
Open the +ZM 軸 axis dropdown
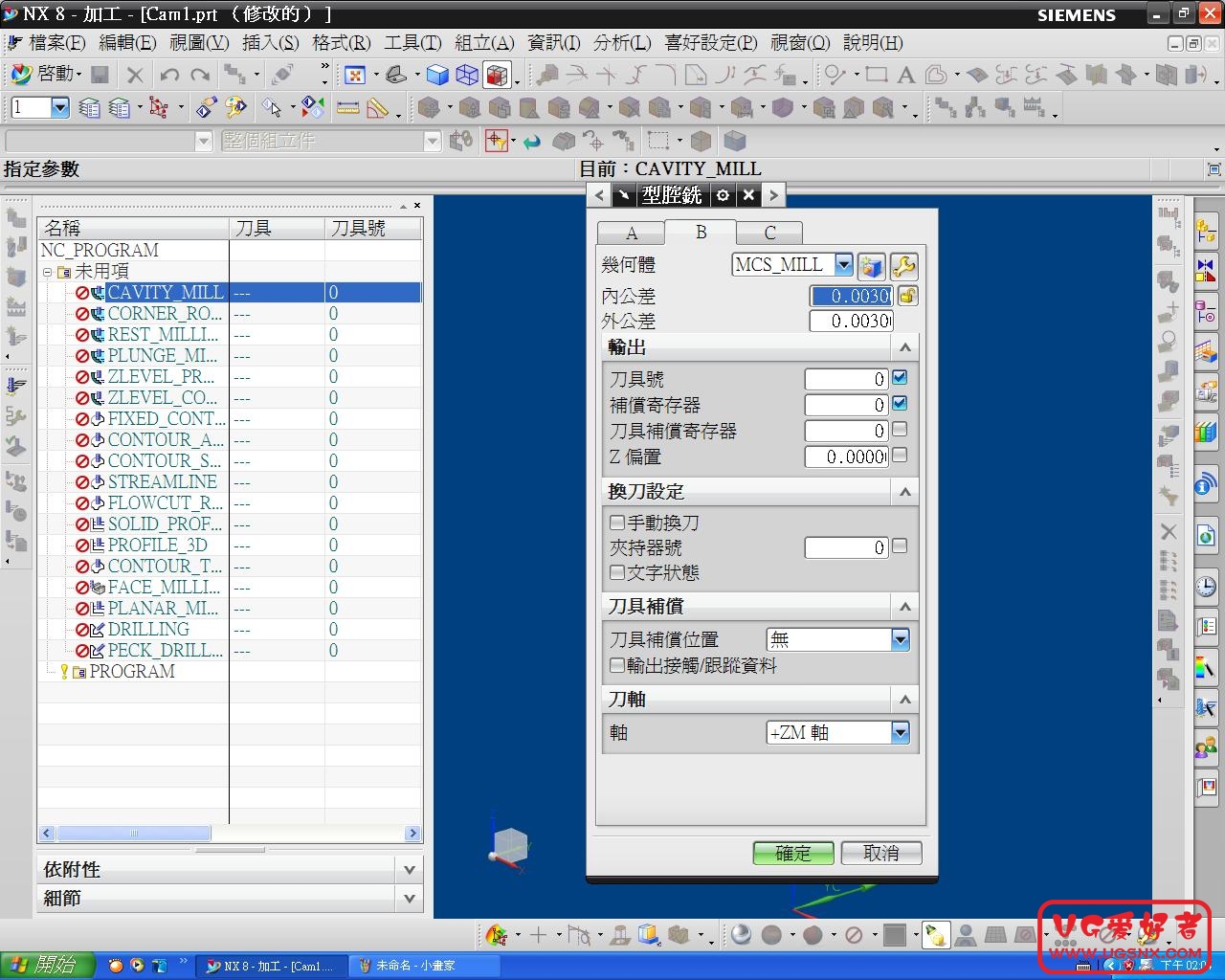900,732
